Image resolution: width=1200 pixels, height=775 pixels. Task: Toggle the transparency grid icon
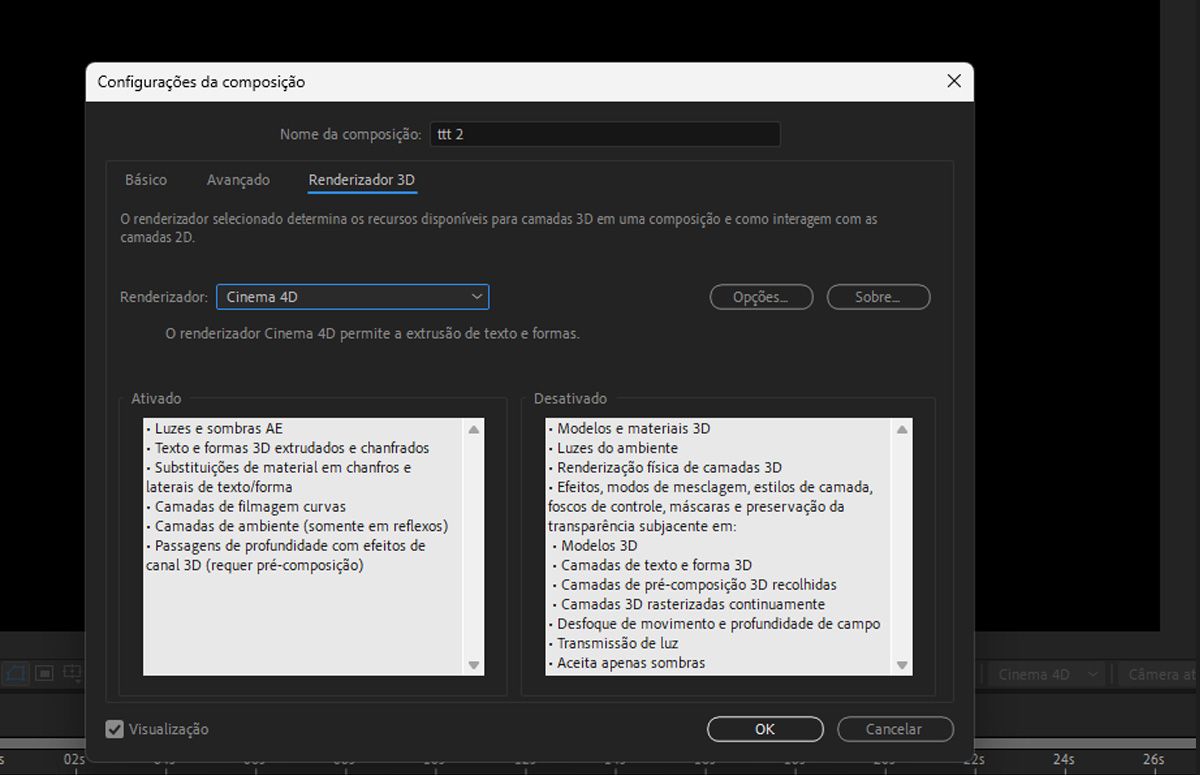pos(44,673)
